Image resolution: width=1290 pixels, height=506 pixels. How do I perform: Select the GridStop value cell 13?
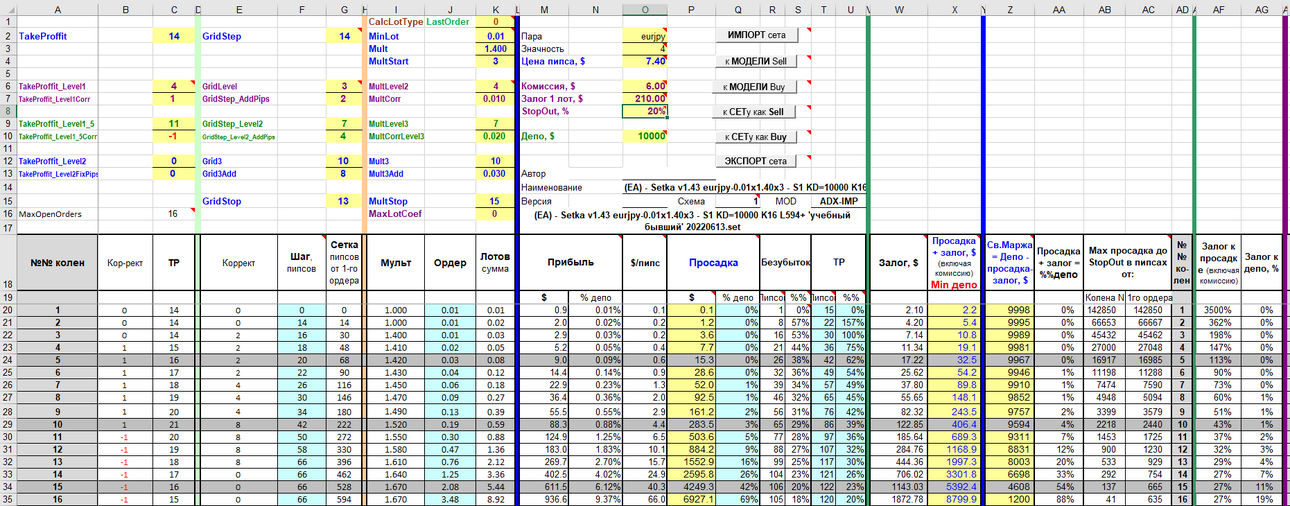click(x=344, y=201)
